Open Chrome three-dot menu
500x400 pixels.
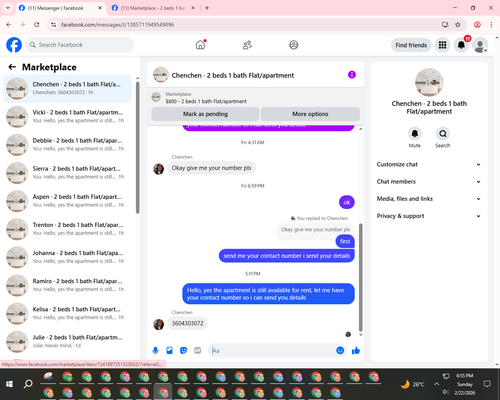[491, 24]
